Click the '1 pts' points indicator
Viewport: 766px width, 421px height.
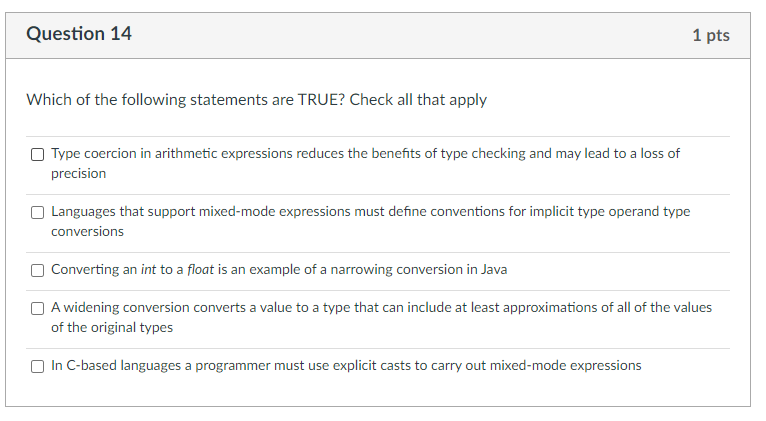[x=710, y=36]
